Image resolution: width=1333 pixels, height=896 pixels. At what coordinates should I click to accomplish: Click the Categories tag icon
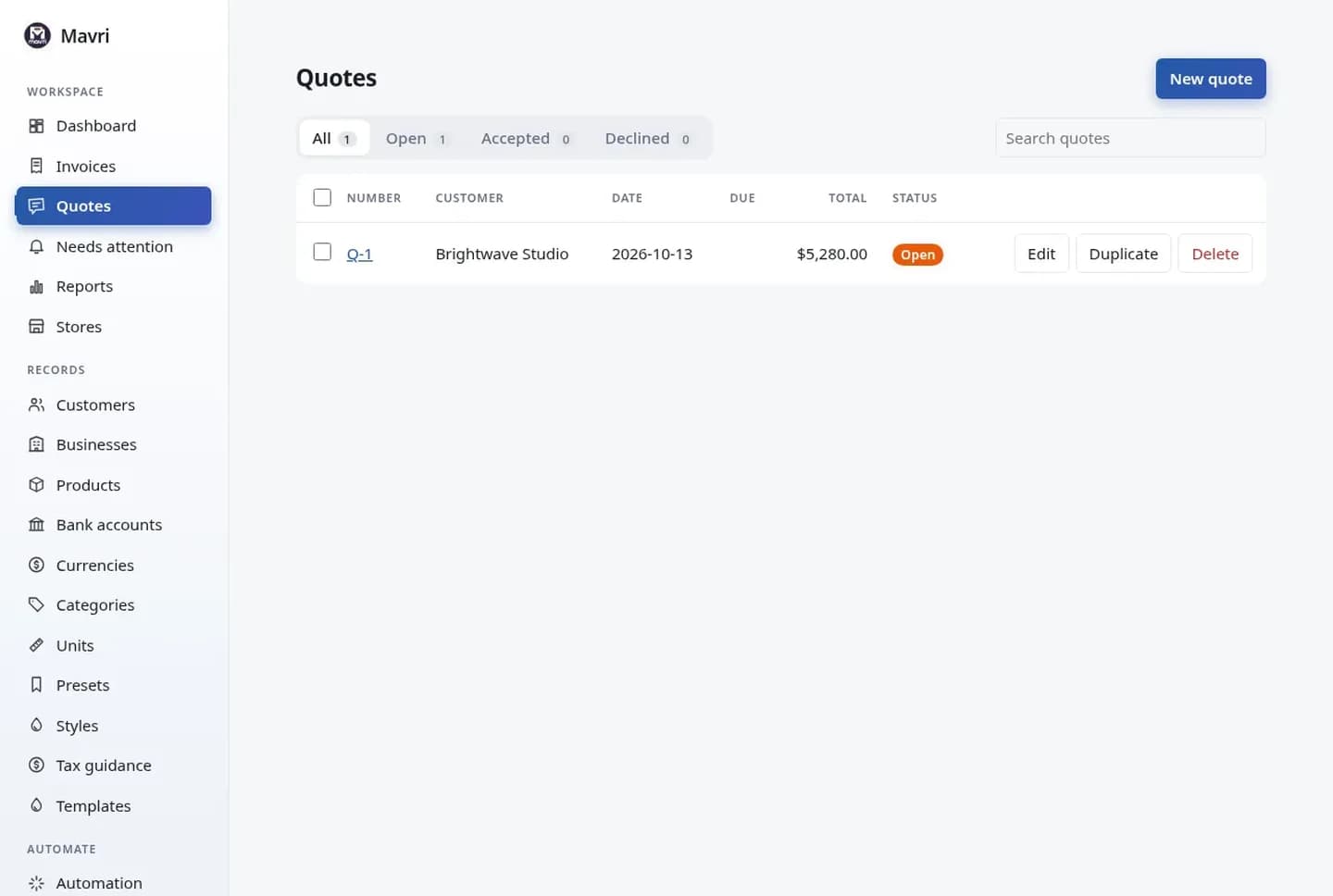click(36, 604)
